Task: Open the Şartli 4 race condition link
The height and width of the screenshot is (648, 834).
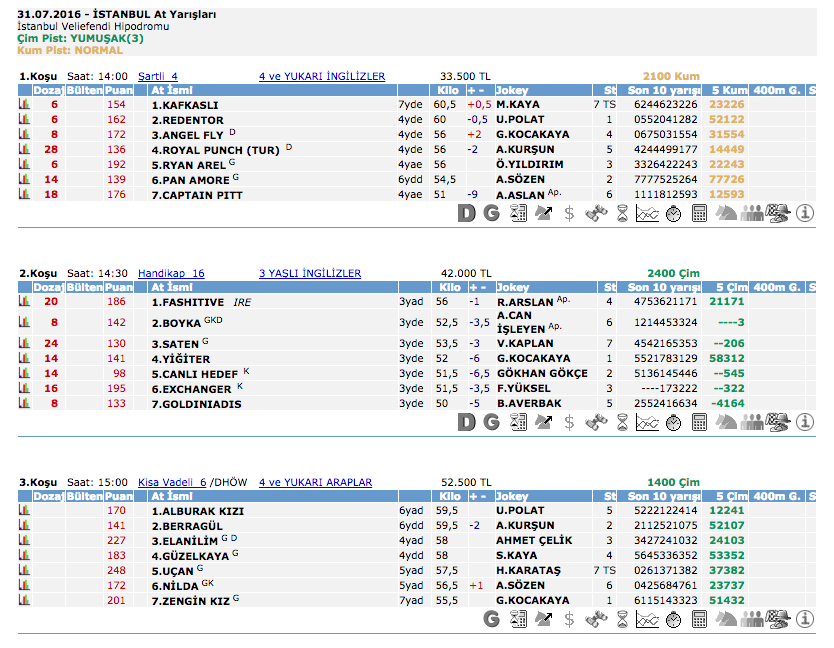Action: coord(157,76)
